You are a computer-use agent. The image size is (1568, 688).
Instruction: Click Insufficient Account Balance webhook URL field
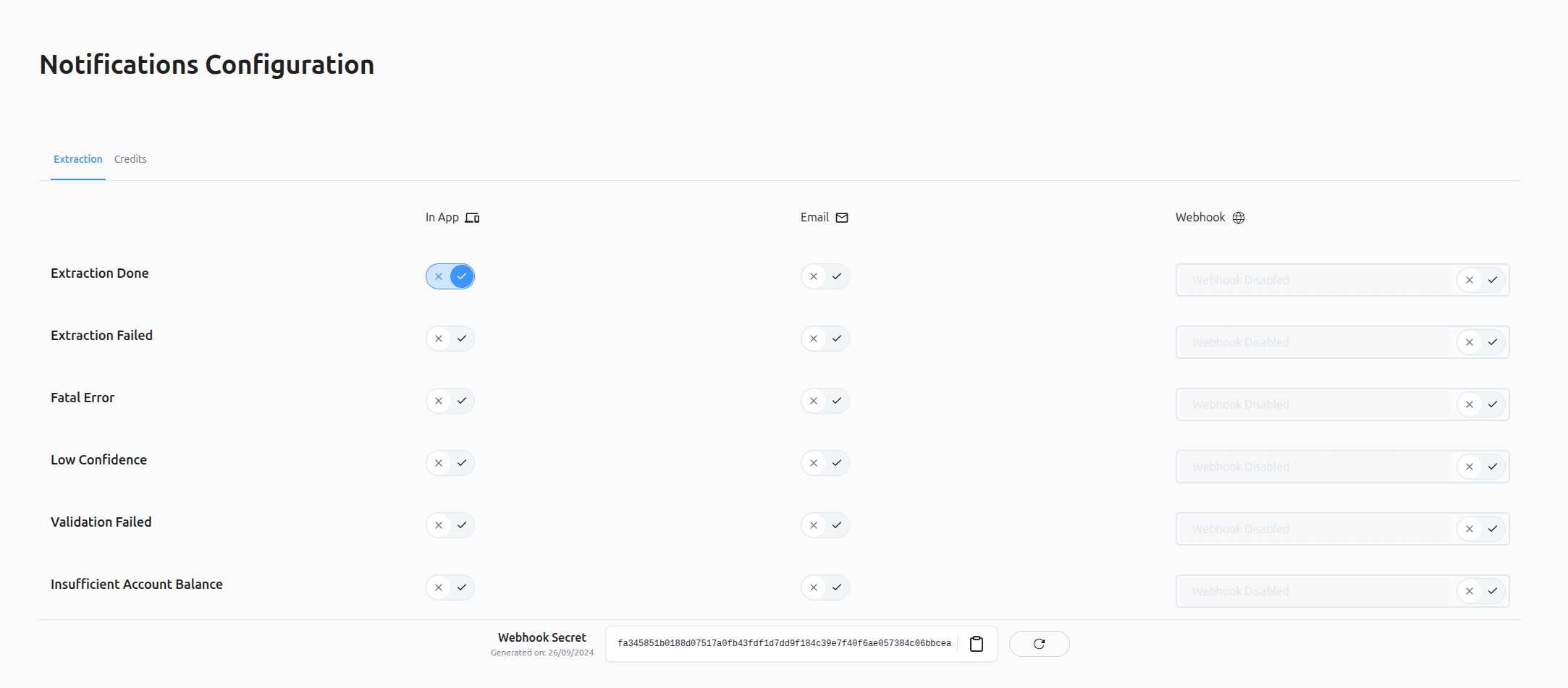click(1315, 591)
